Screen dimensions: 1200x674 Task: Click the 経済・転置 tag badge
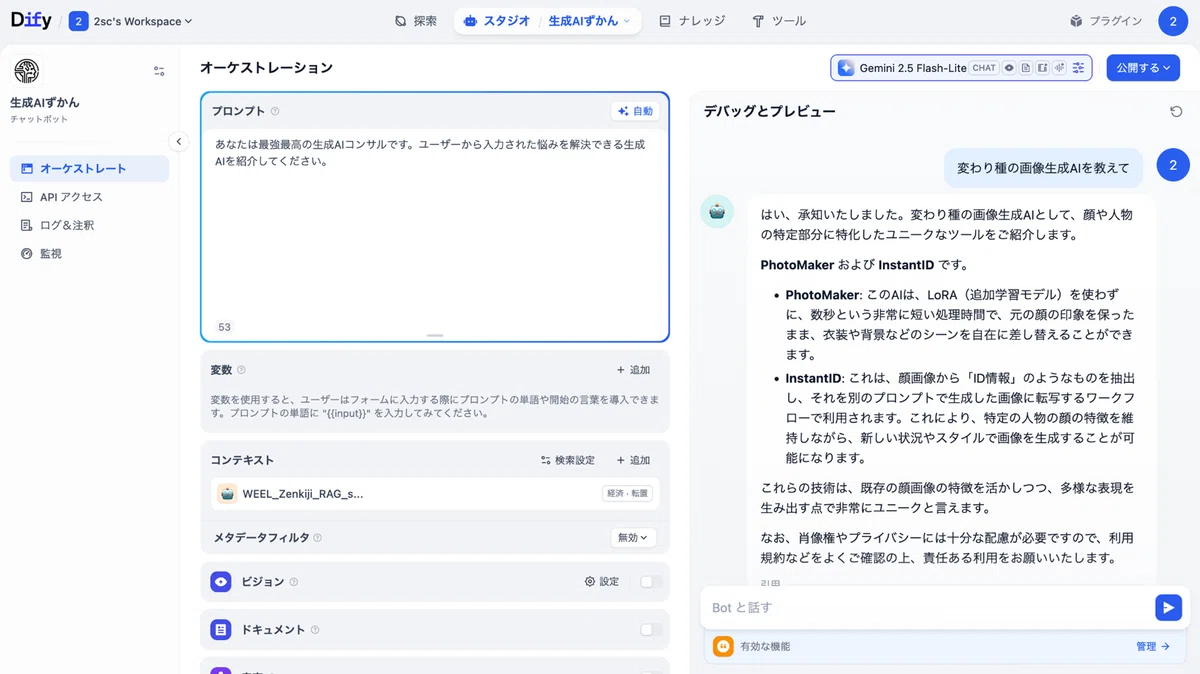[x=627, y=493]
